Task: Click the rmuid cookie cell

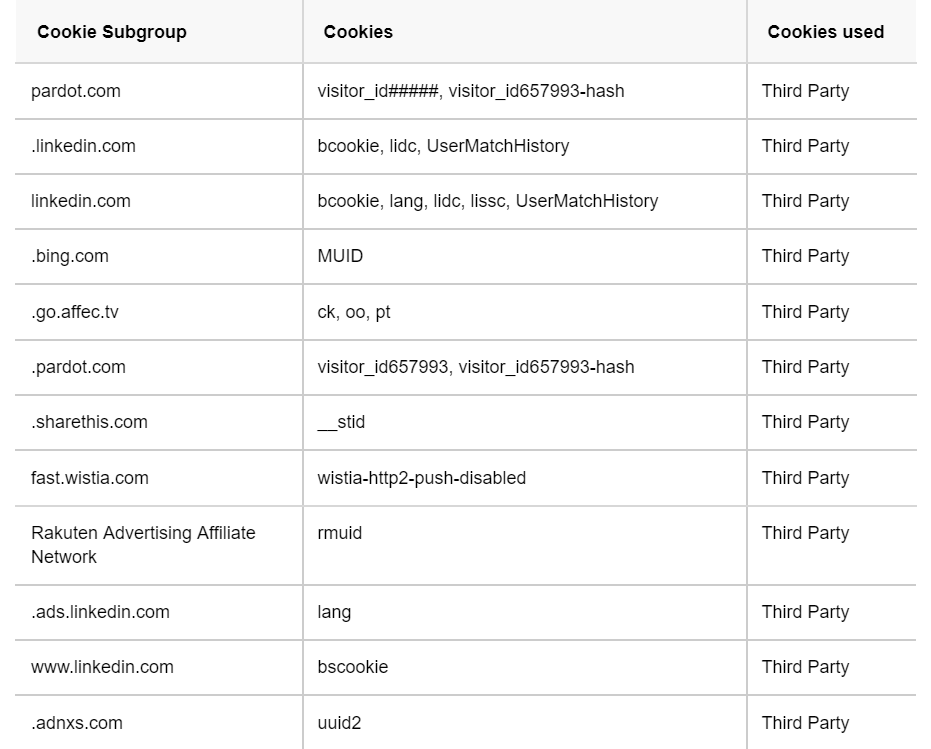Action: point(340,533)
